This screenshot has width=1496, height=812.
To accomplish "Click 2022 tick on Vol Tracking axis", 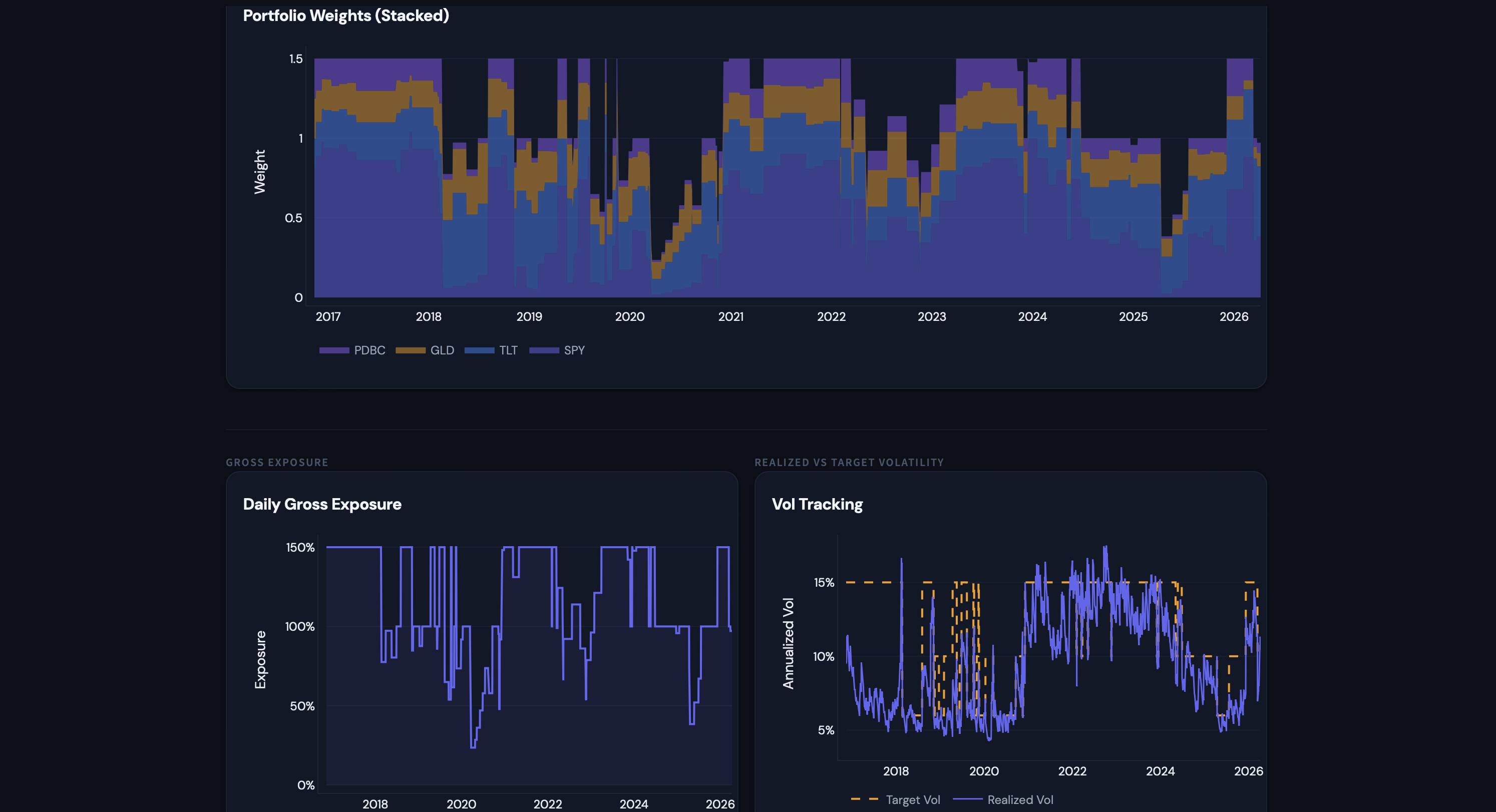I will click(x=1071, y=771).
